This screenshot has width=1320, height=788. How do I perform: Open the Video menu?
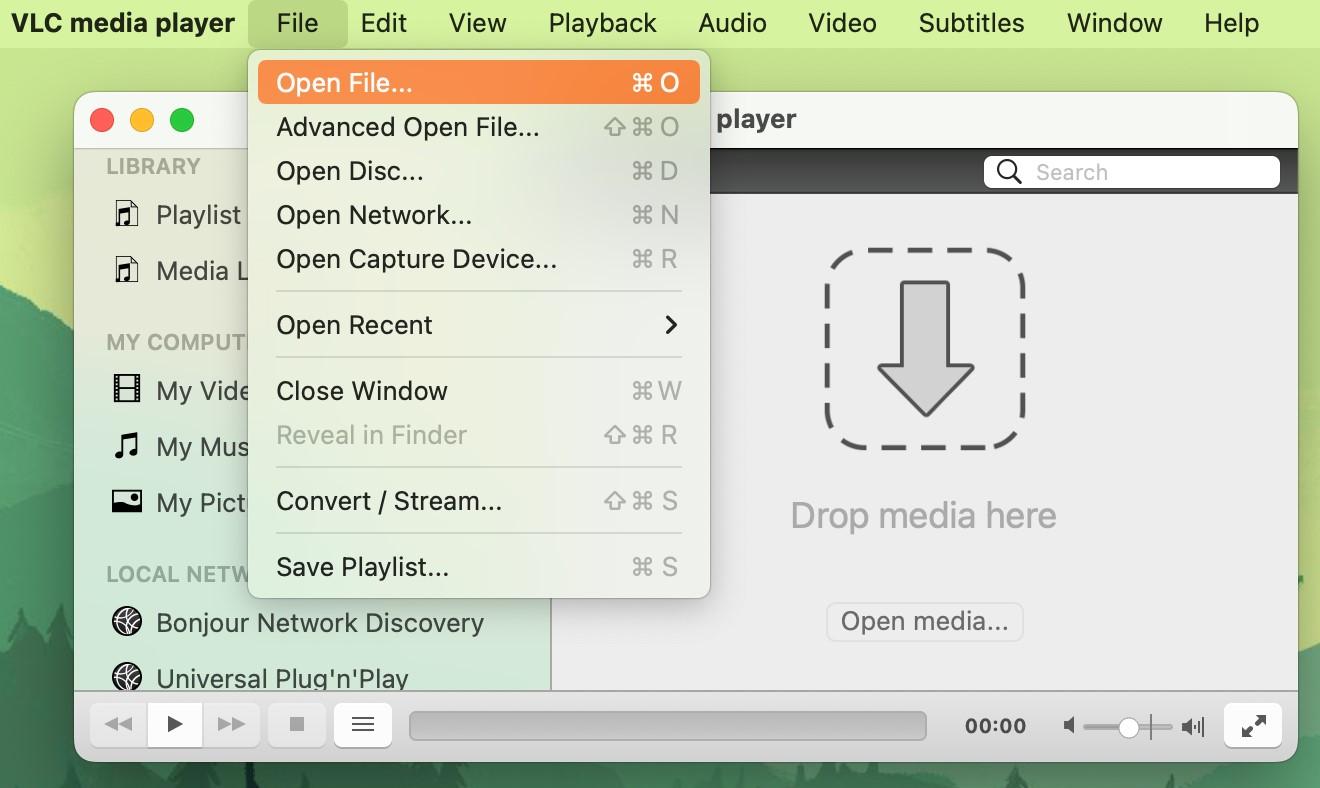[x=842, y=23]
